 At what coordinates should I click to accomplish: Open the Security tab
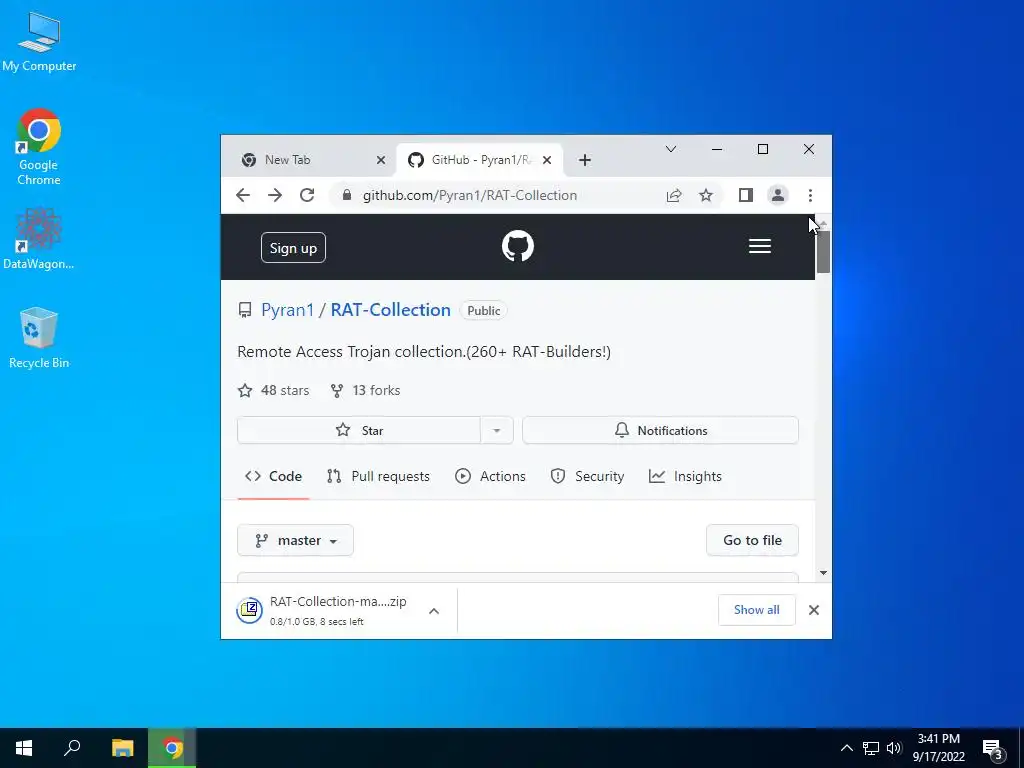coord(587,476)
